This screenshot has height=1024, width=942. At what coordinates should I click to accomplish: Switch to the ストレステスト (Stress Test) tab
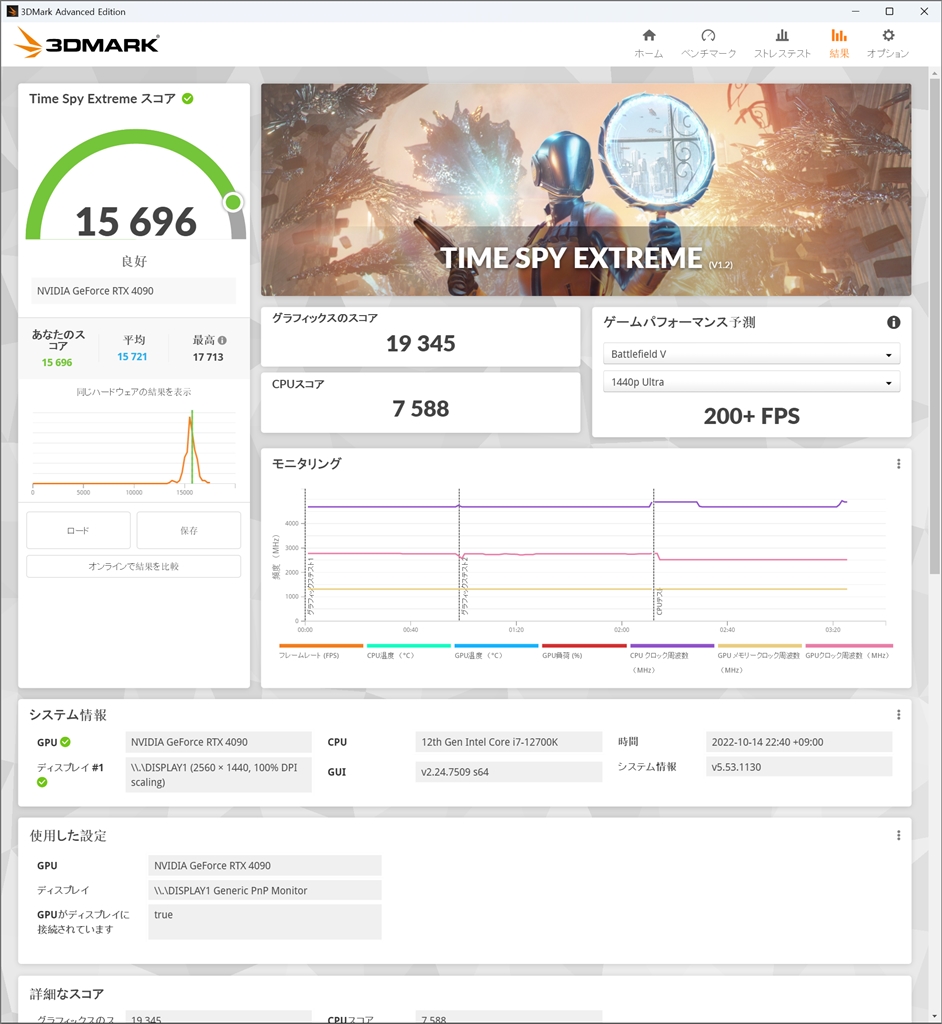pos(782,44)
